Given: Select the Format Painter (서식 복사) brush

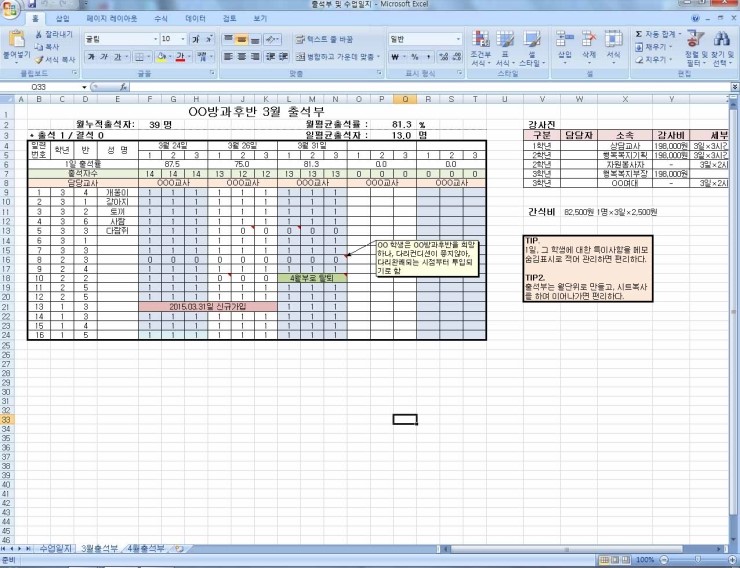Looking at the screenshot, I should pos(38,60).
